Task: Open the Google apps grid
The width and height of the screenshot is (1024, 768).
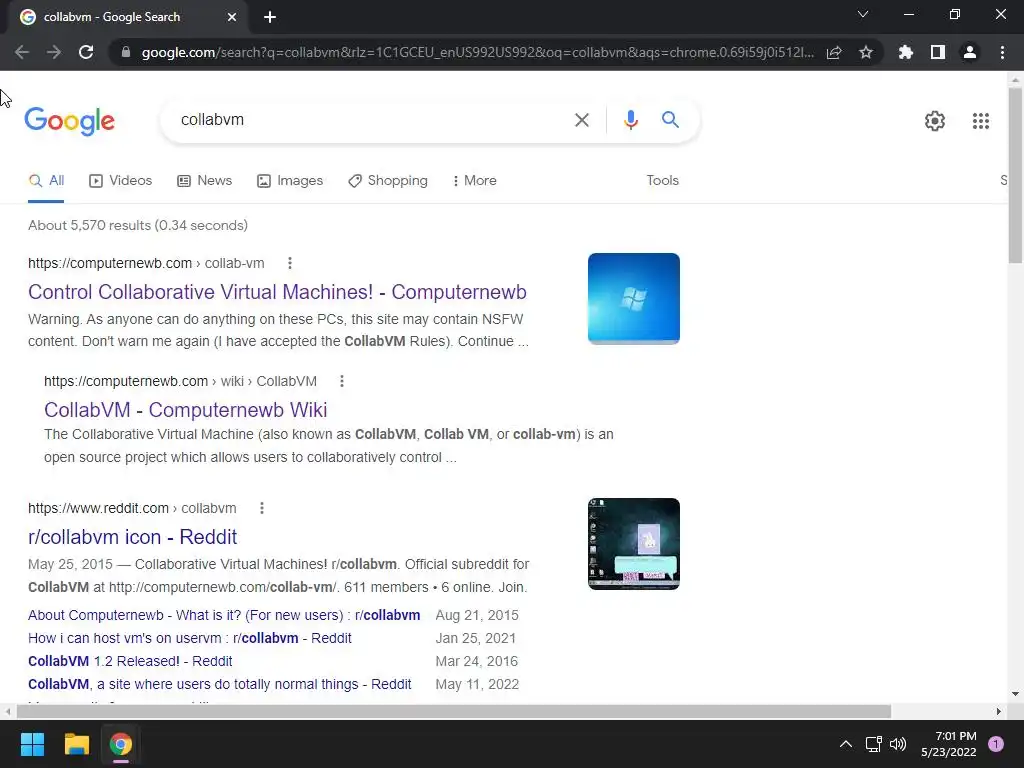Action: pyautogui.click(x=981, y=121)
